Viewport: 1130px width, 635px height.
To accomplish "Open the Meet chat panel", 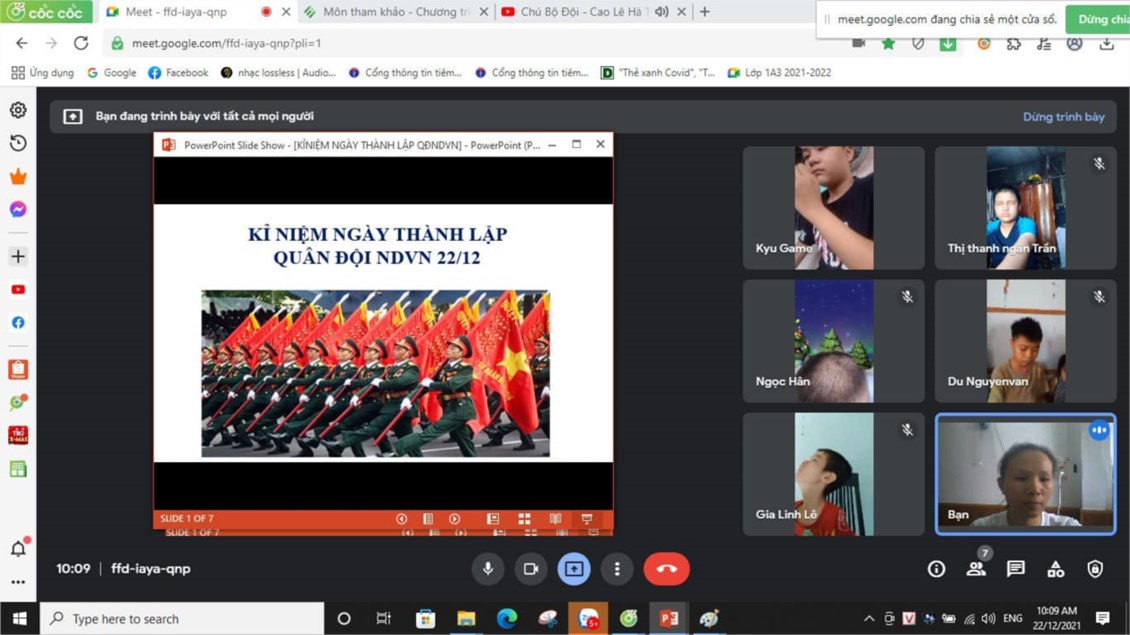I will pyautogui.click(x=1016, y=568).
